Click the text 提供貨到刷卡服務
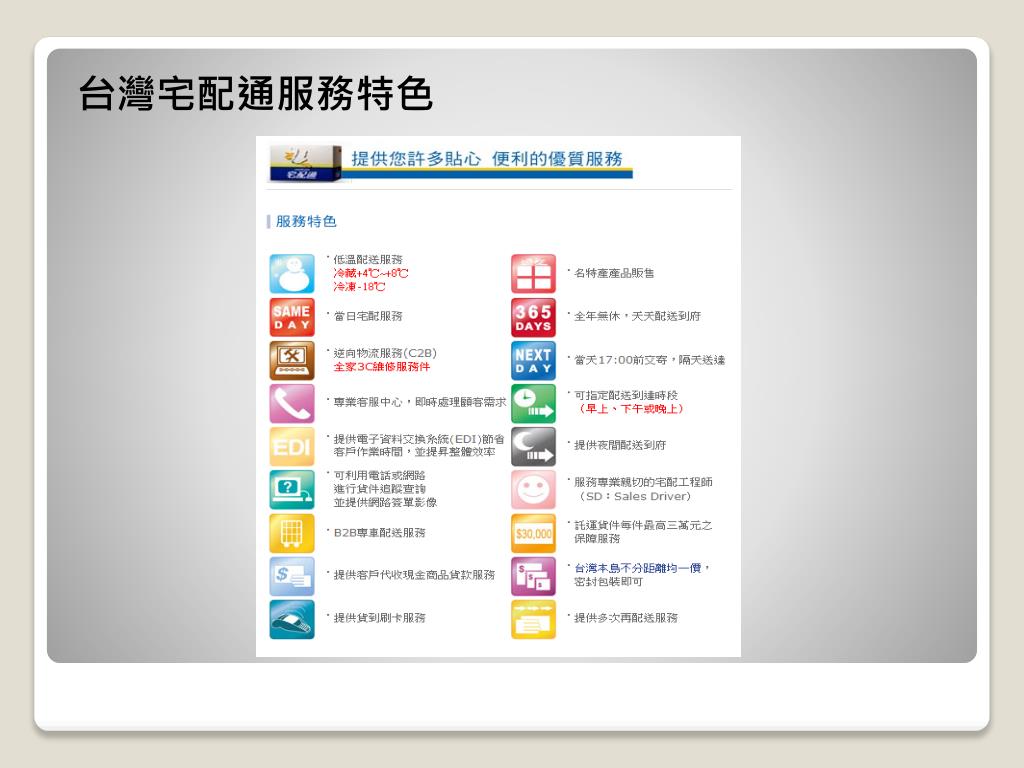 coord(379,618)
